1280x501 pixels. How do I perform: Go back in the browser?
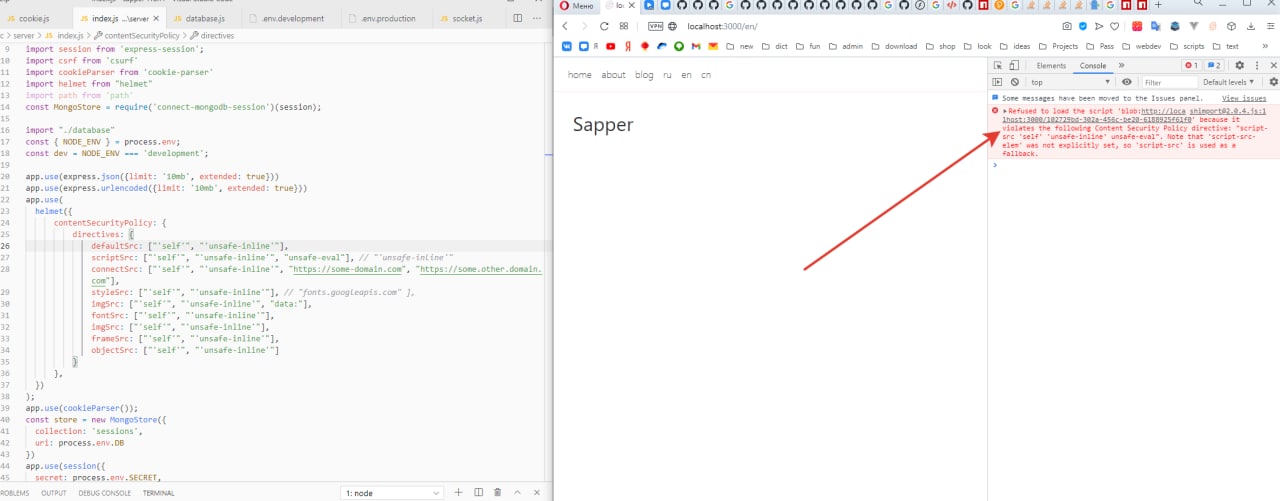click(x=566, y=26)
